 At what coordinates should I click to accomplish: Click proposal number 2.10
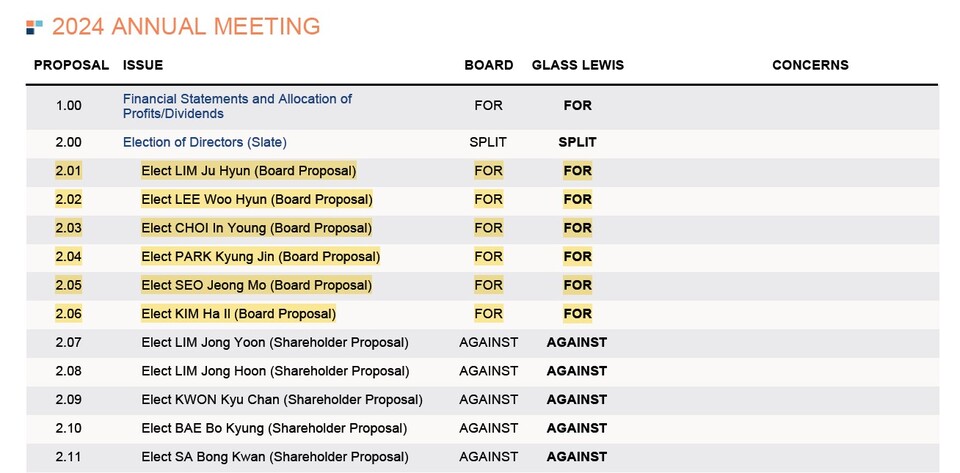coord(68,428)
